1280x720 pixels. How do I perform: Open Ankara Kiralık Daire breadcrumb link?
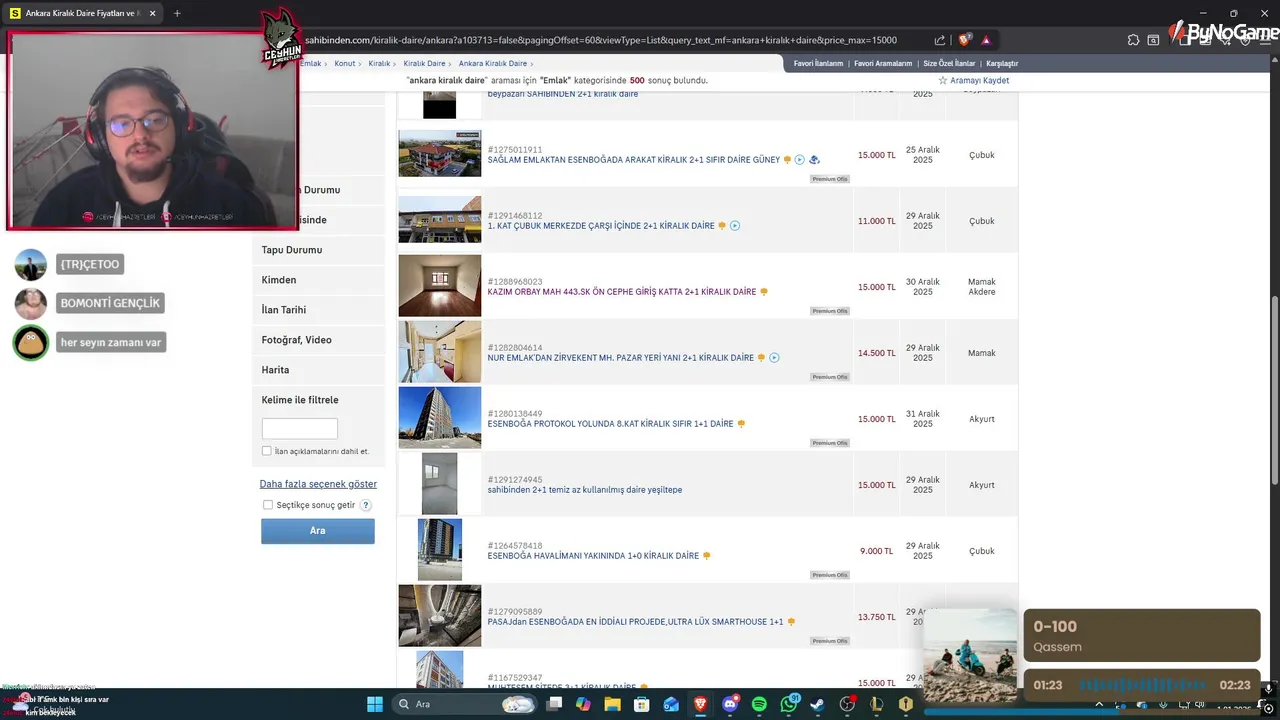pos(492,63)
